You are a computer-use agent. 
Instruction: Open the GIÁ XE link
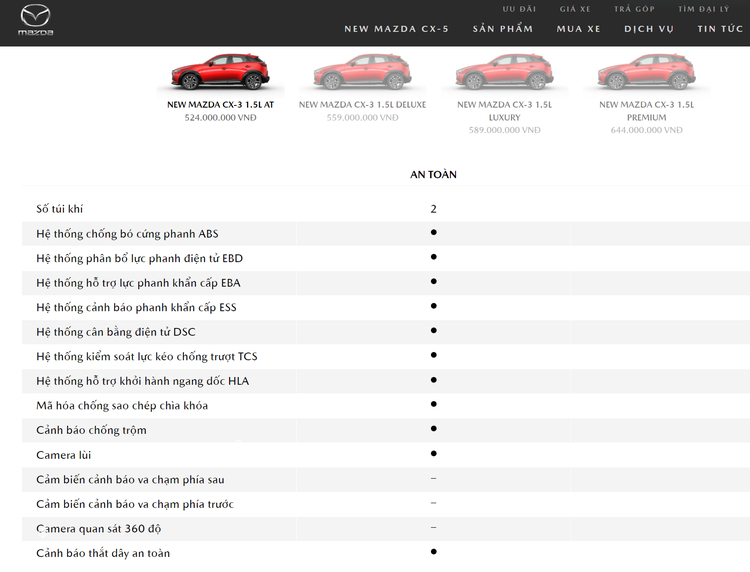click(575, 9)
